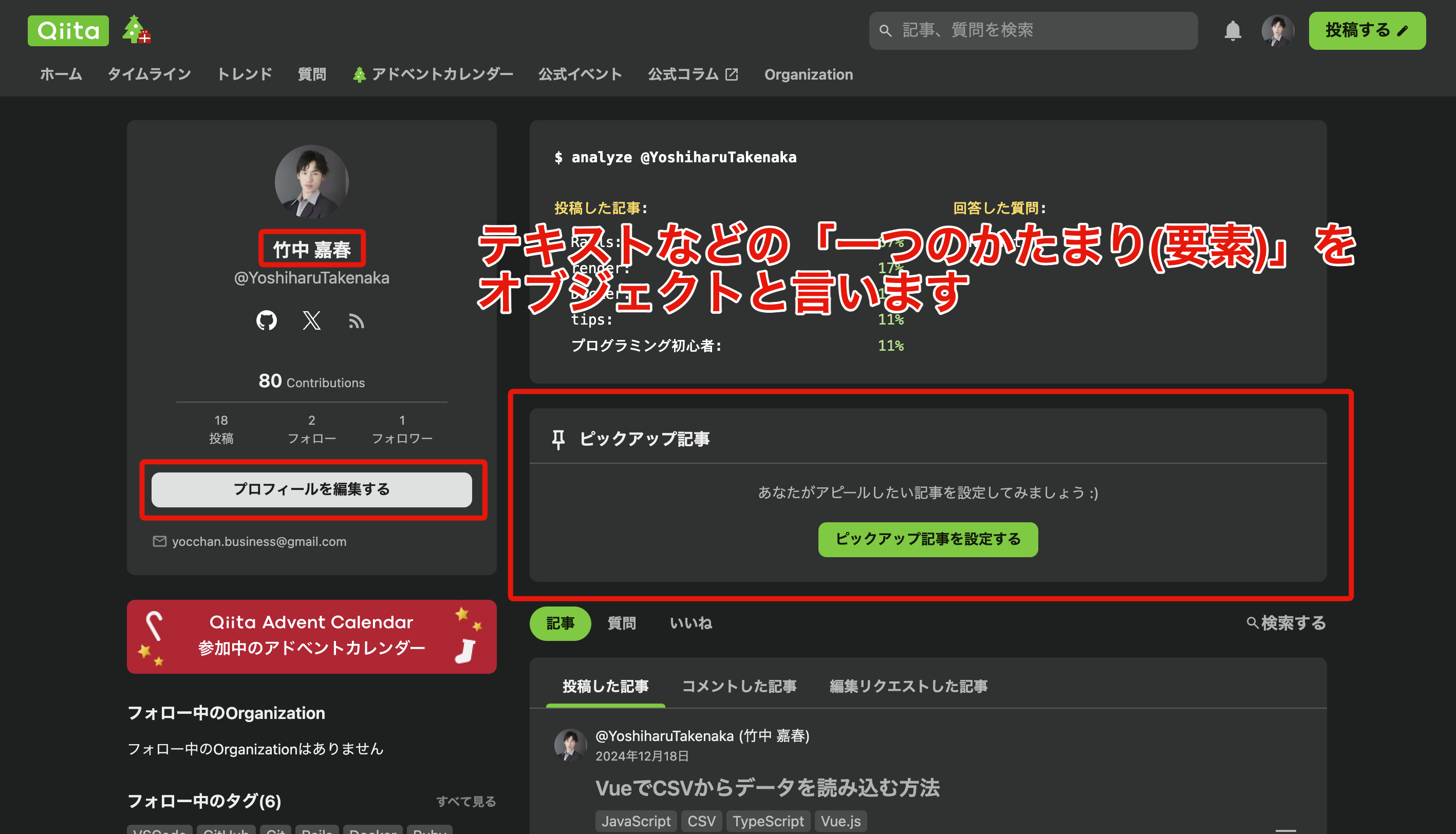Open the Advent Calendar tree icon
1456x834 pixels.
pyautogui.click(x=136, y=30)
